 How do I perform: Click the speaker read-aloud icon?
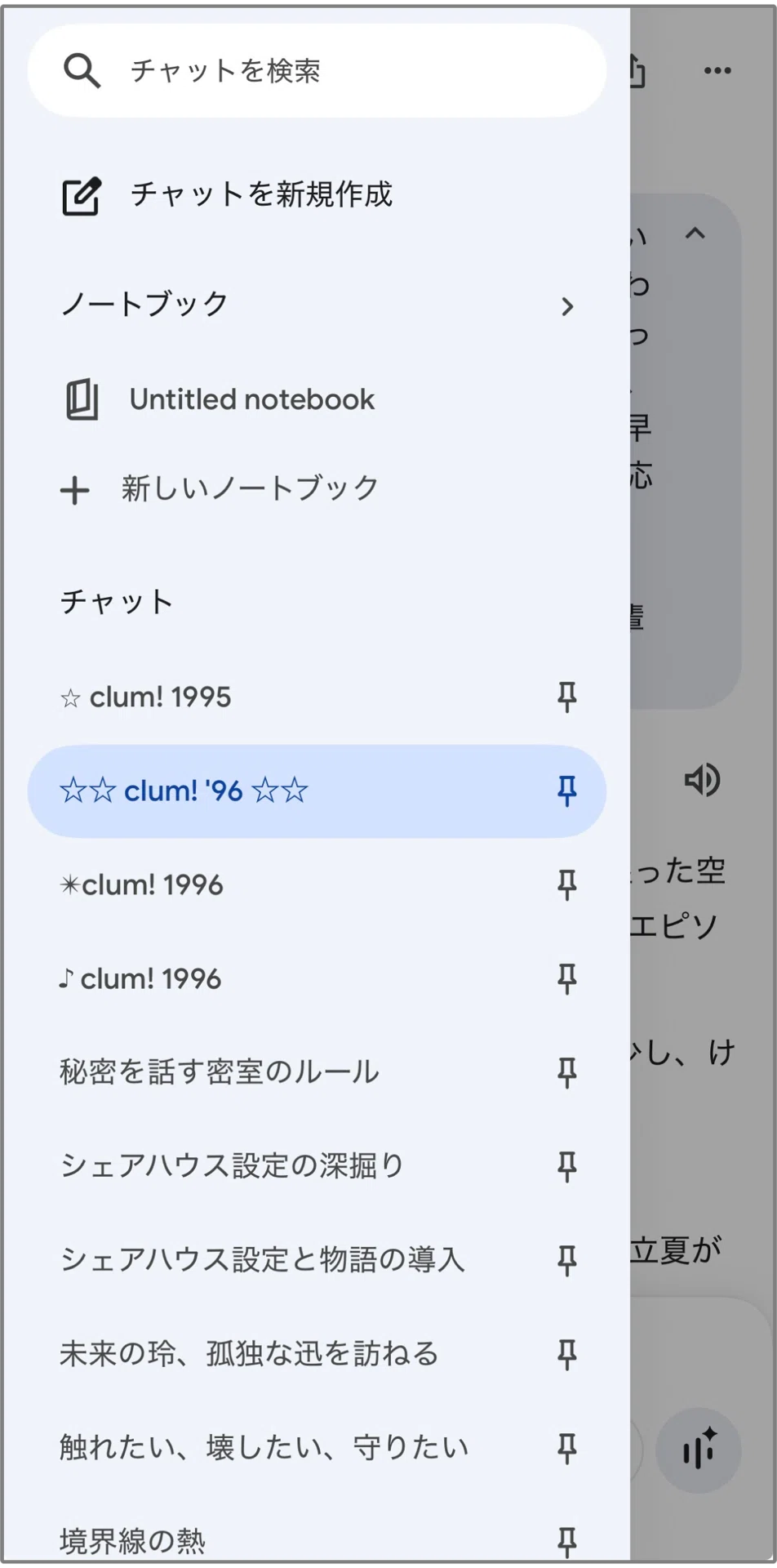point(702,781)
